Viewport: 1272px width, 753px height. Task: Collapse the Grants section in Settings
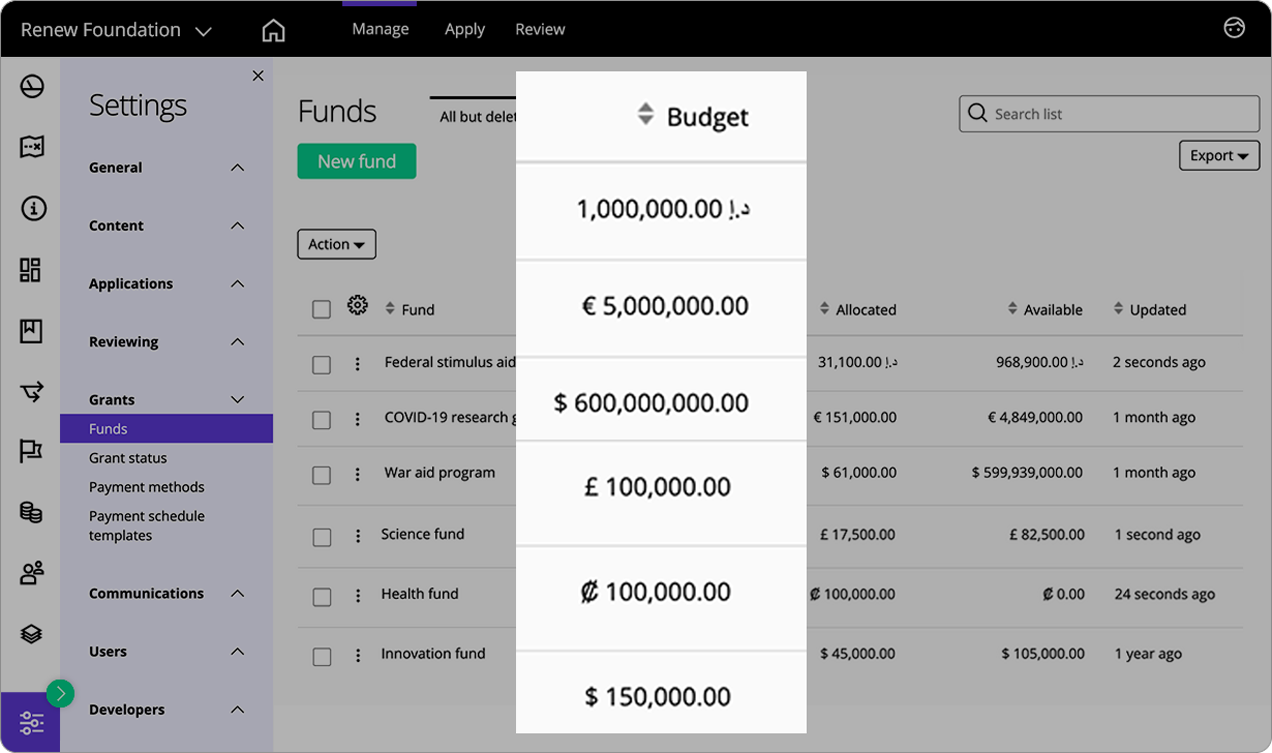(x=237, y=399)
